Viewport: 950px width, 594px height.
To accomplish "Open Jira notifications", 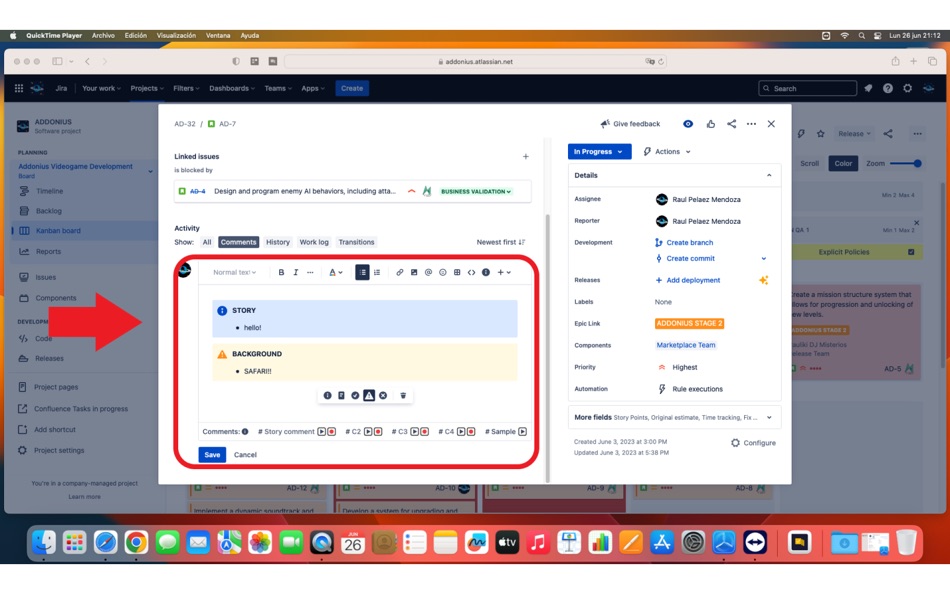I will (x=868, y=88).
